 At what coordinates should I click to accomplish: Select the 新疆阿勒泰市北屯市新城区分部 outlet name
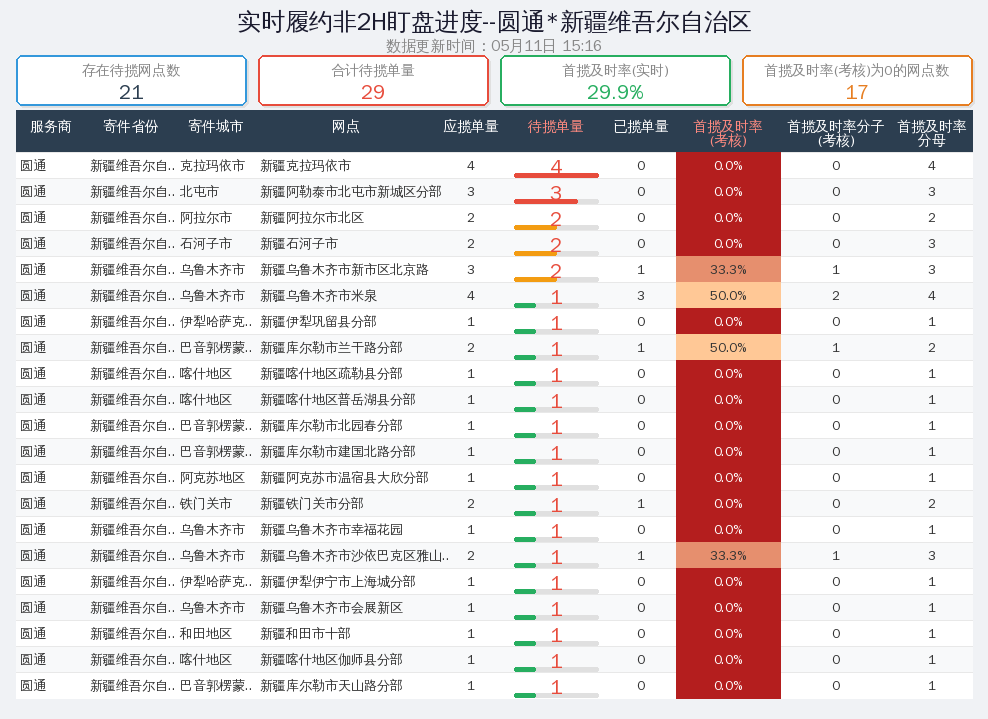351,192
